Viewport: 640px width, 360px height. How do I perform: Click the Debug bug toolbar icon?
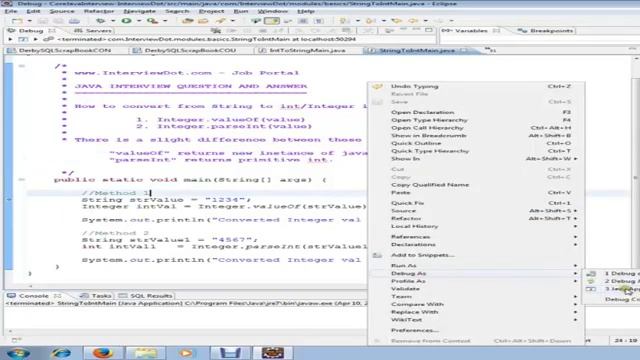[x=100, y=20]
